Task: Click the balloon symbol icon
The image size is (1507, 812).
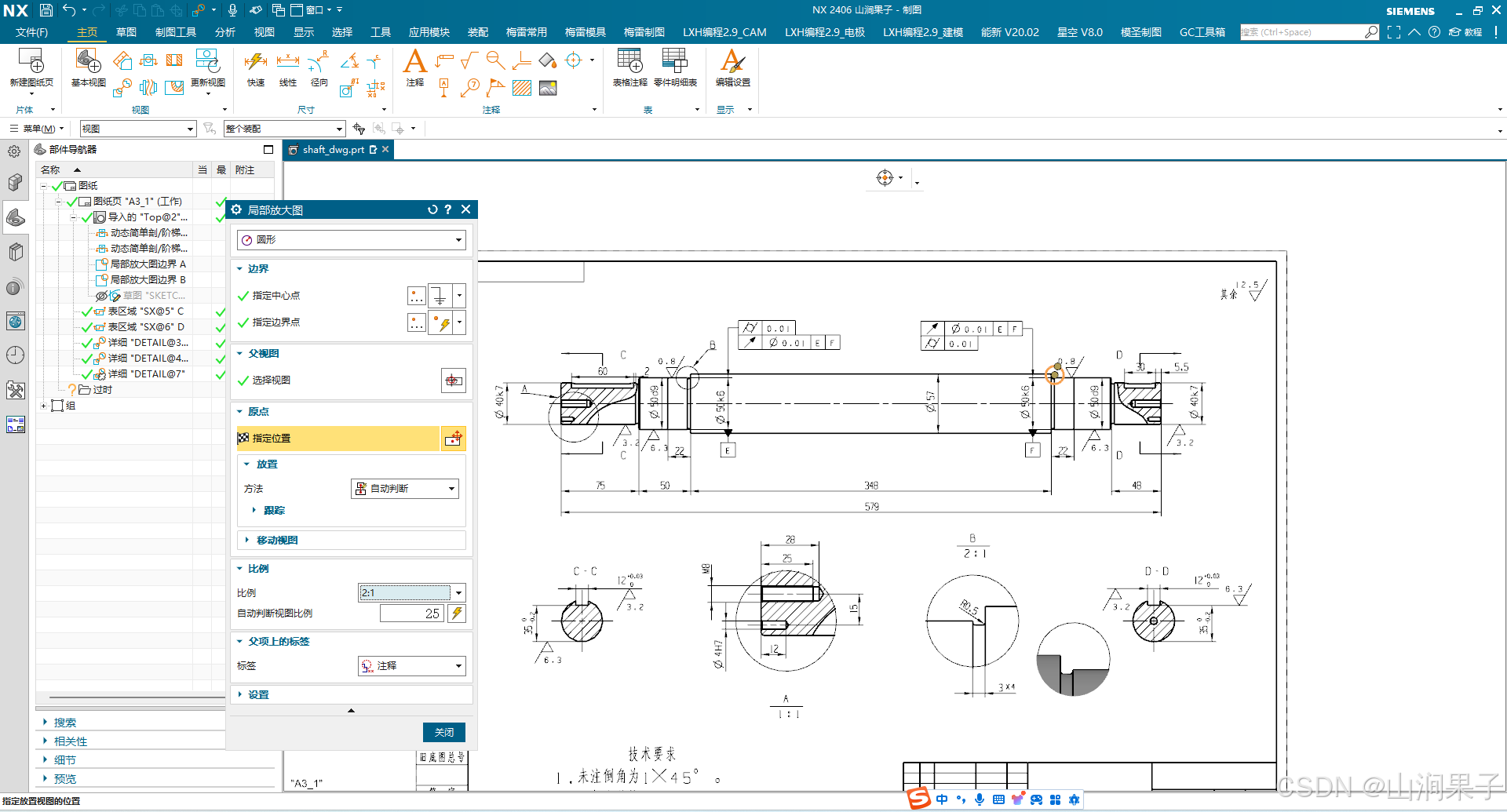Action: click(470, 88)
